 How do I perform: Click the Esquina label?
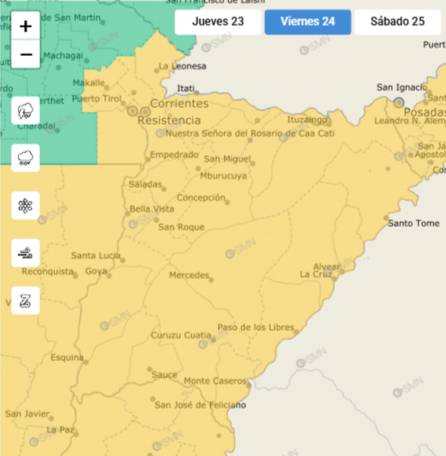(67, 358)
